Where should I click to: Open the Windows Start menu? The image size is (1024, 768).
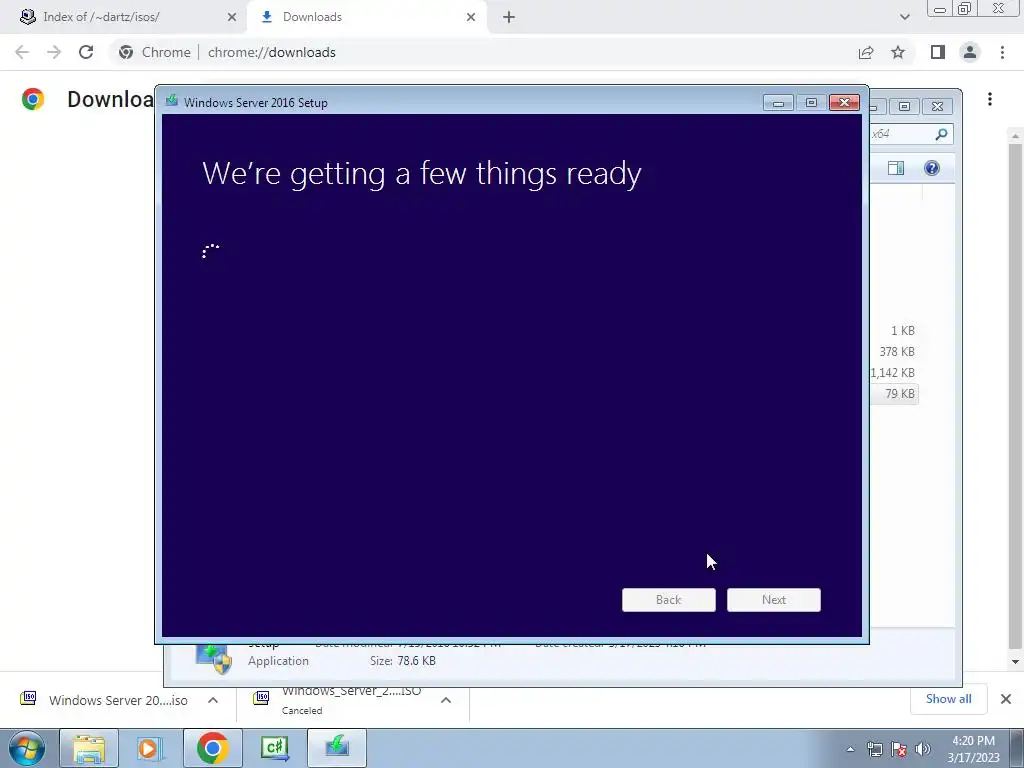[x=27, y=748]
